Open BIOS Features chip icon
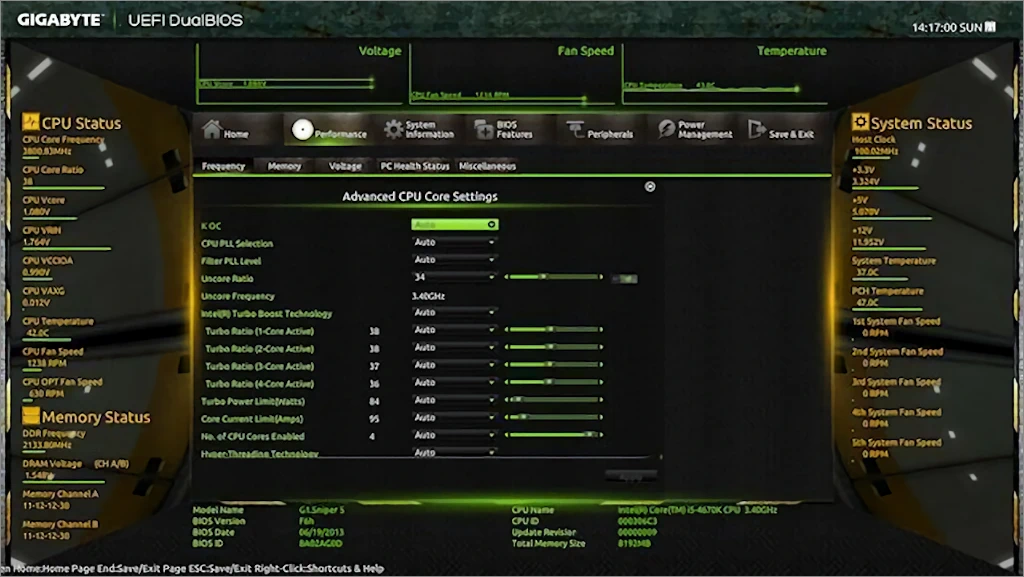This screenshot has height=577, width=1024. tap(484, 129)
